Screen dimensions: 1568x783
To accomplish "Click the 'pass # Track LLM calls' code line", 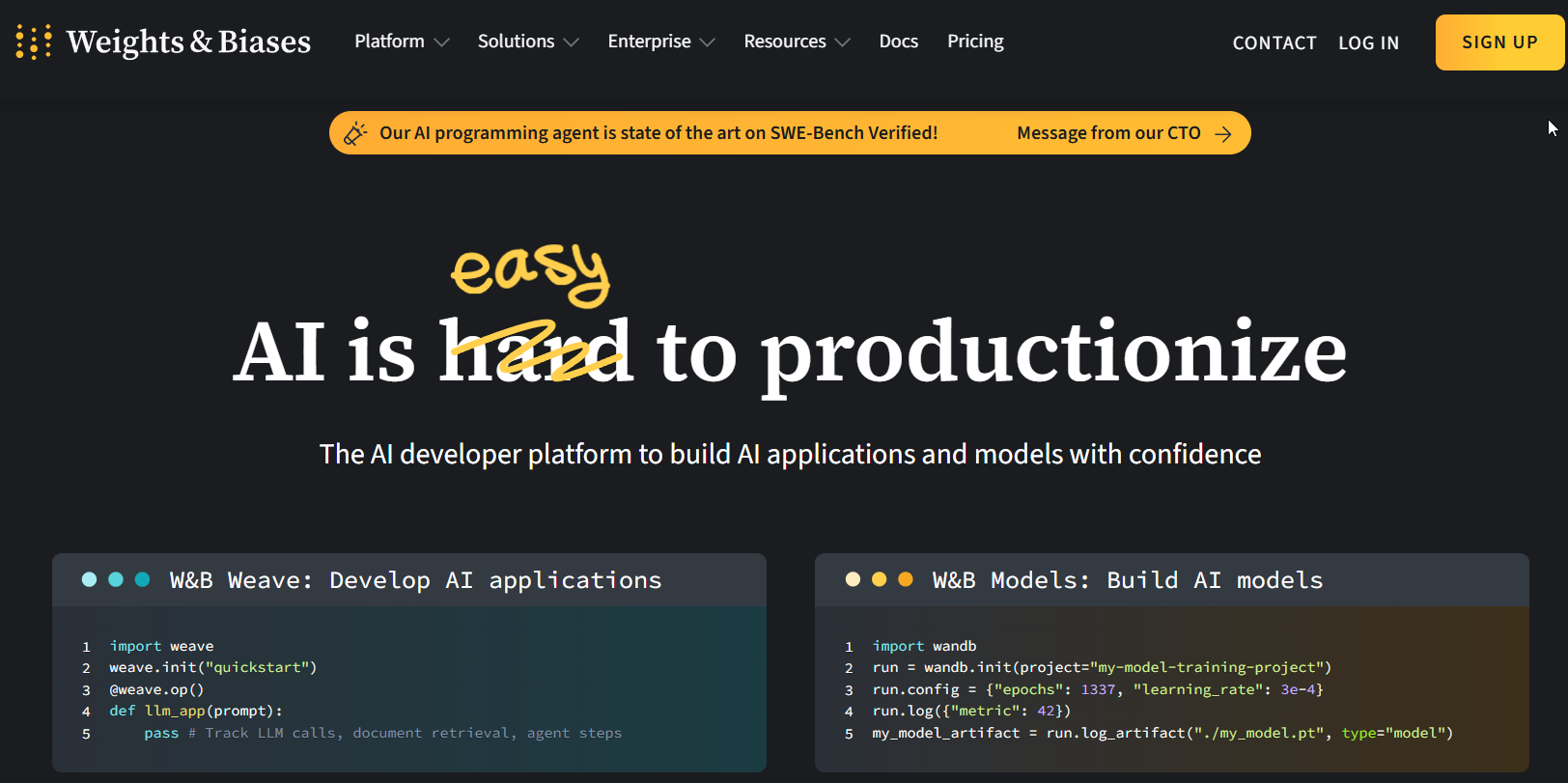I will pos(383,733).
